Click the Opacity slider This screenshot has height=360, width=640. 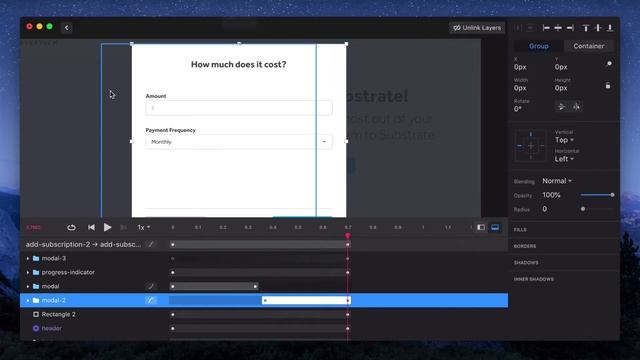pos(597,195)
